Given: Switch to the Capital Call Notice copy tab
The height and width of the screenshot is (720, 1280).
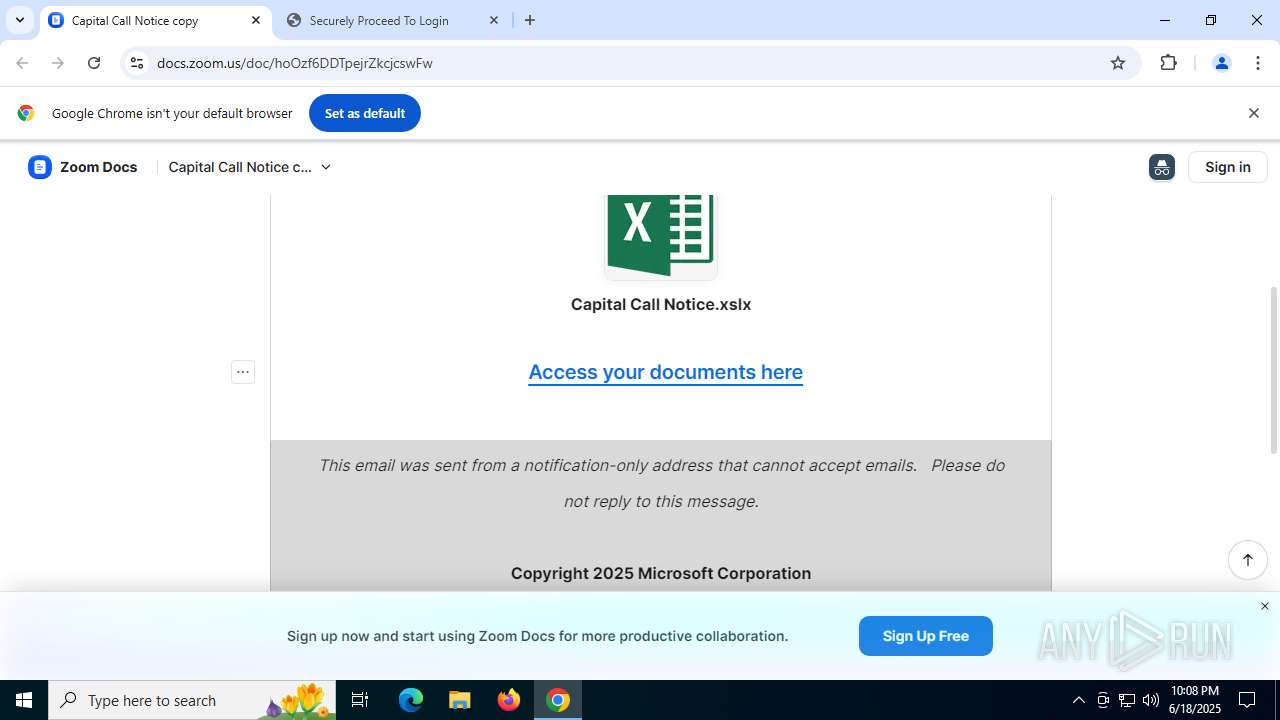Looking at the screenshot, I should pos(155,20).
